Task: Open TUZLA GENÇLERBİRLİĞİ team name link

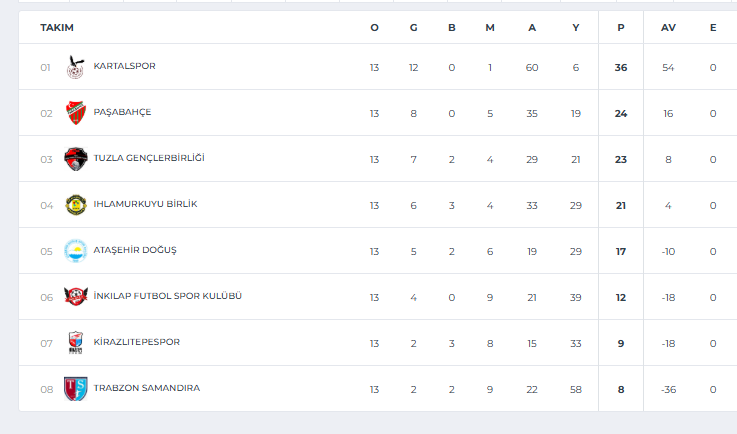Action: [x=149, y=158]
